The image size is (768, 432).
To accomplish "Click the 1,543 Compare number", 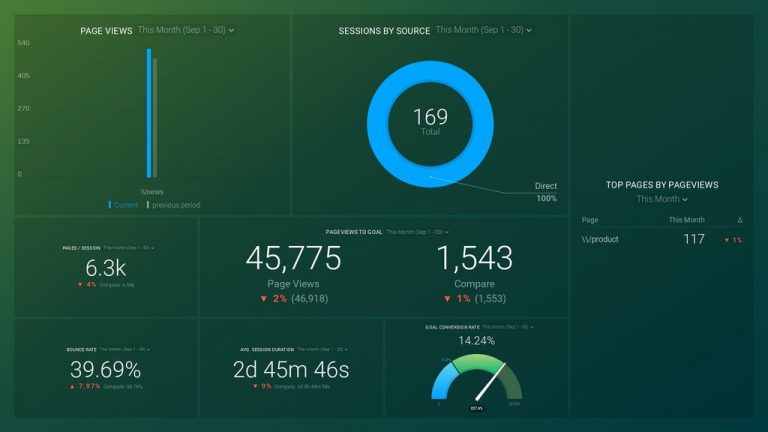I will (x=474, y=258).
